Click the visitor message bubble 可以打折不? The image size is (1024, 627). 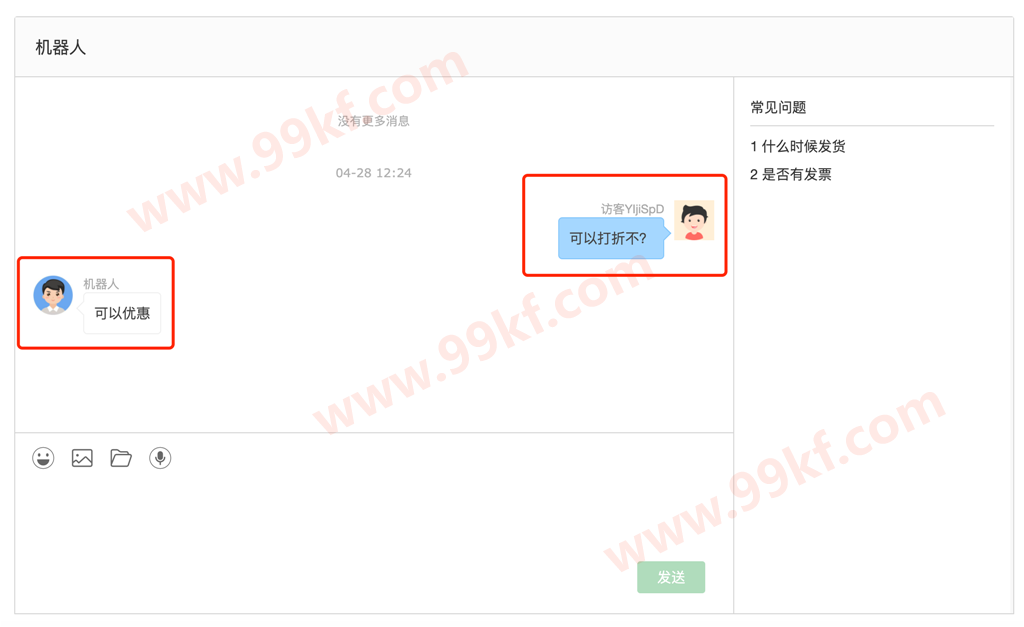click(611, 238)
